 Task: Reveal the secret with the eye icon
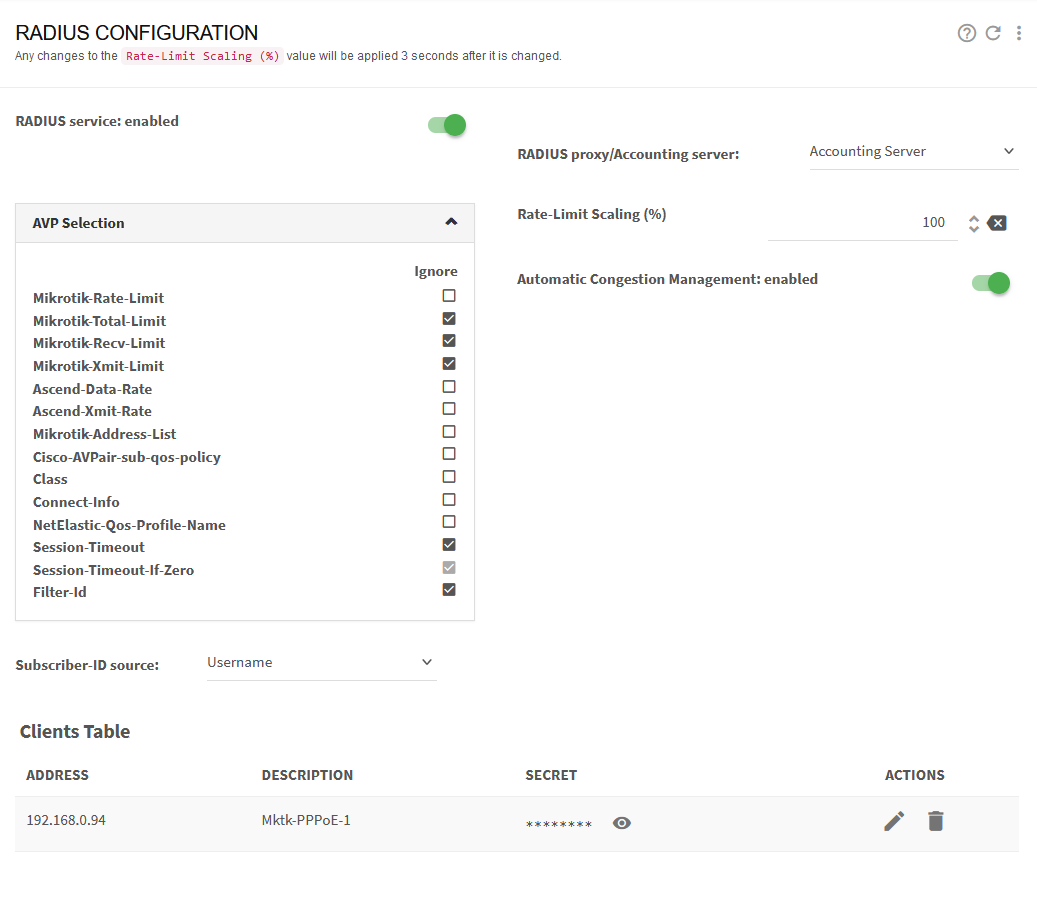point(621,822)
